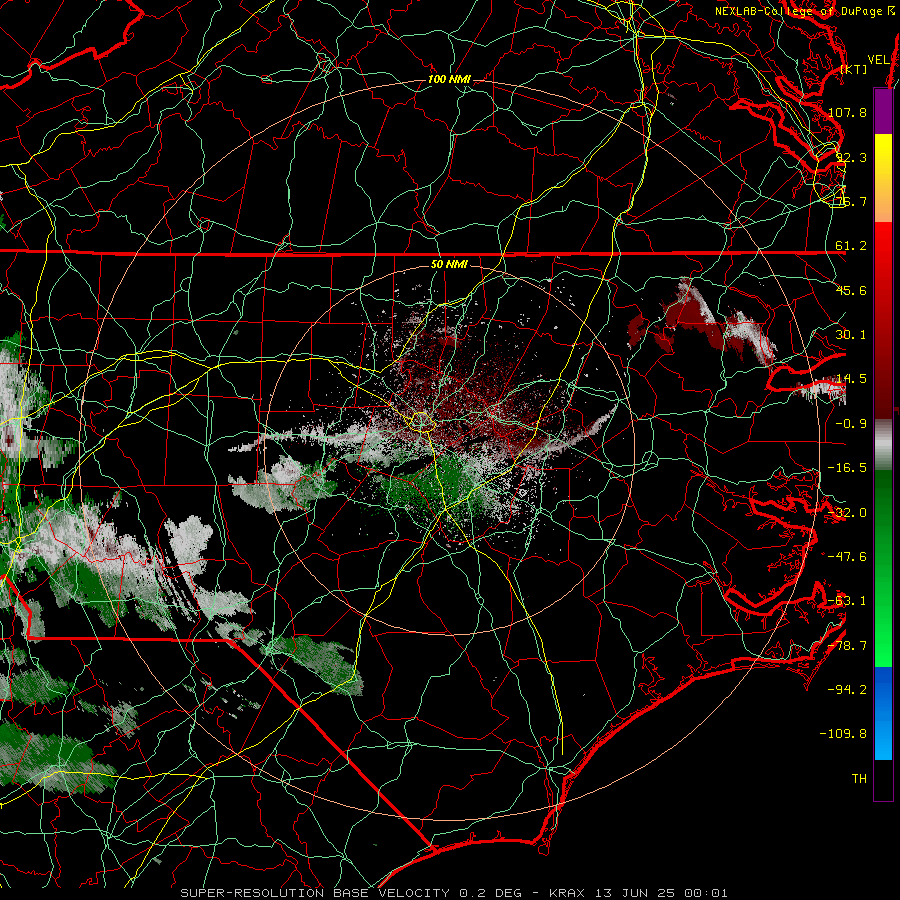The height and width of the screenshot is (900, 900).
Task: Click the VEL legend title
Action: click(x=878, y=60)
